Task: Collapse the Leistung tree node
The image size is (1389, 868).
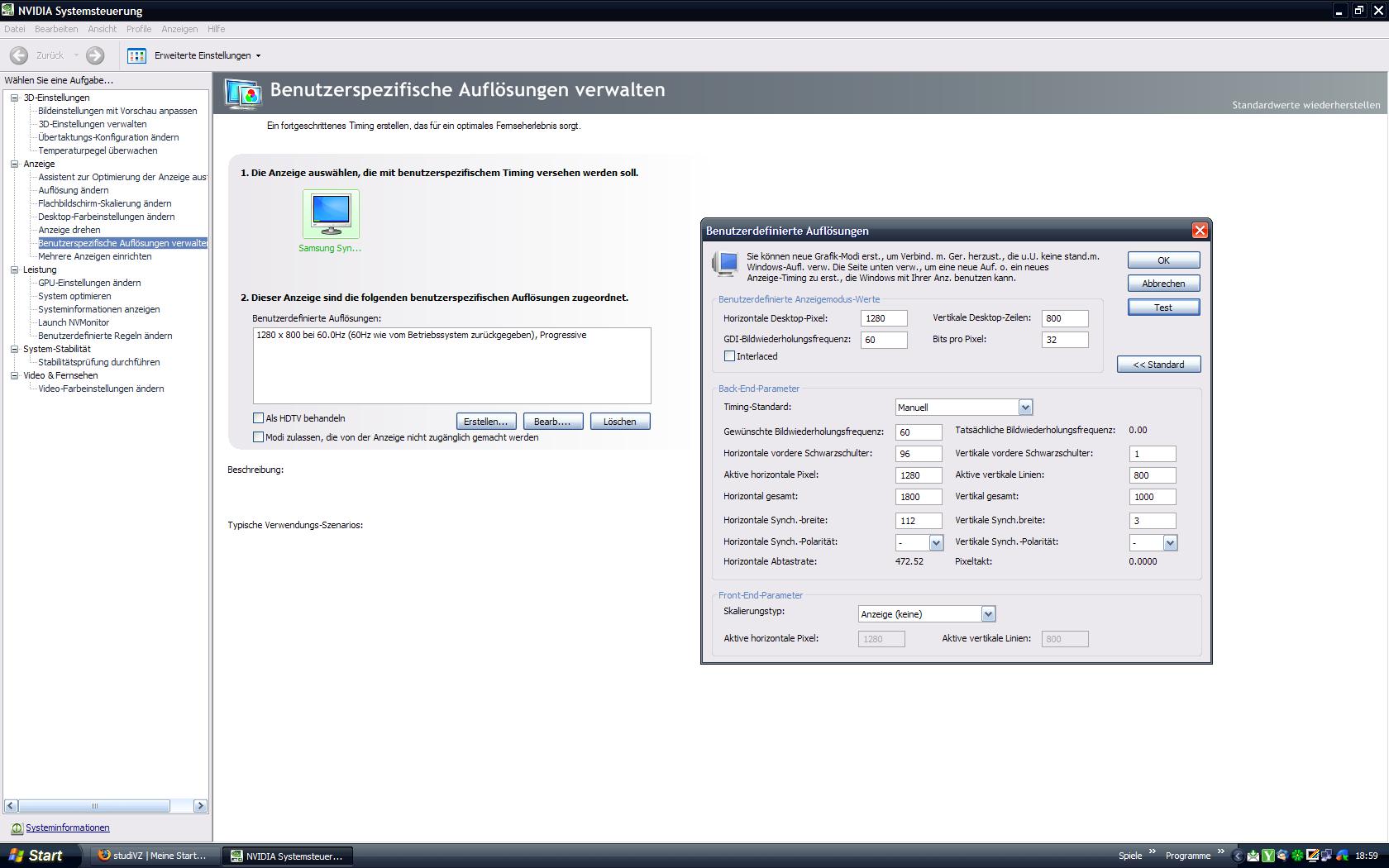Action: pos(14,269)
